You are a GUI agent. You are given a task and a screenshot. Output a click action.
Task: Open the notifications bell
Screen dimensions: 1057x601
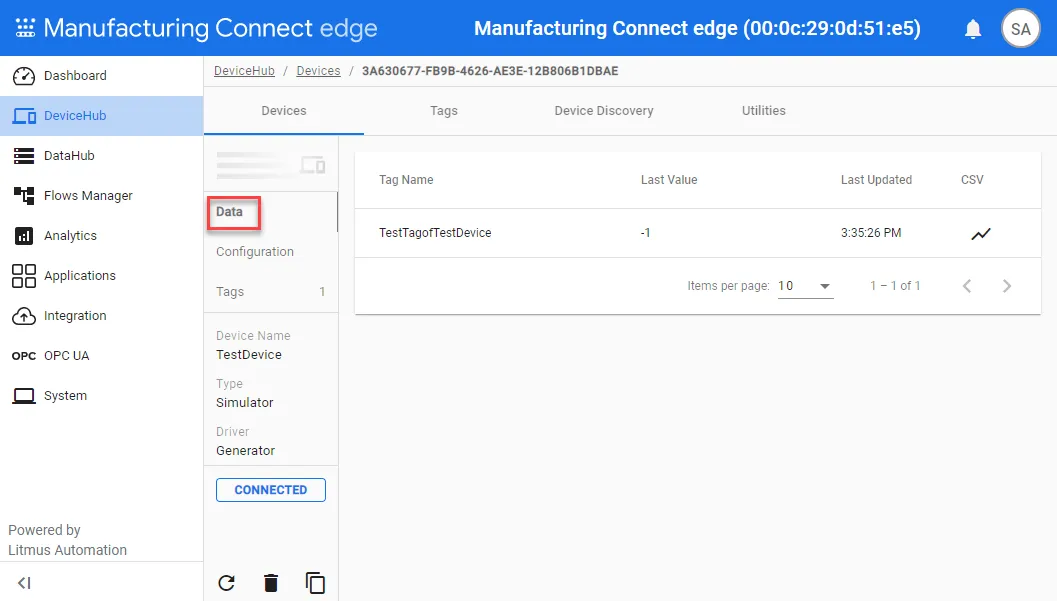(973, 28)
